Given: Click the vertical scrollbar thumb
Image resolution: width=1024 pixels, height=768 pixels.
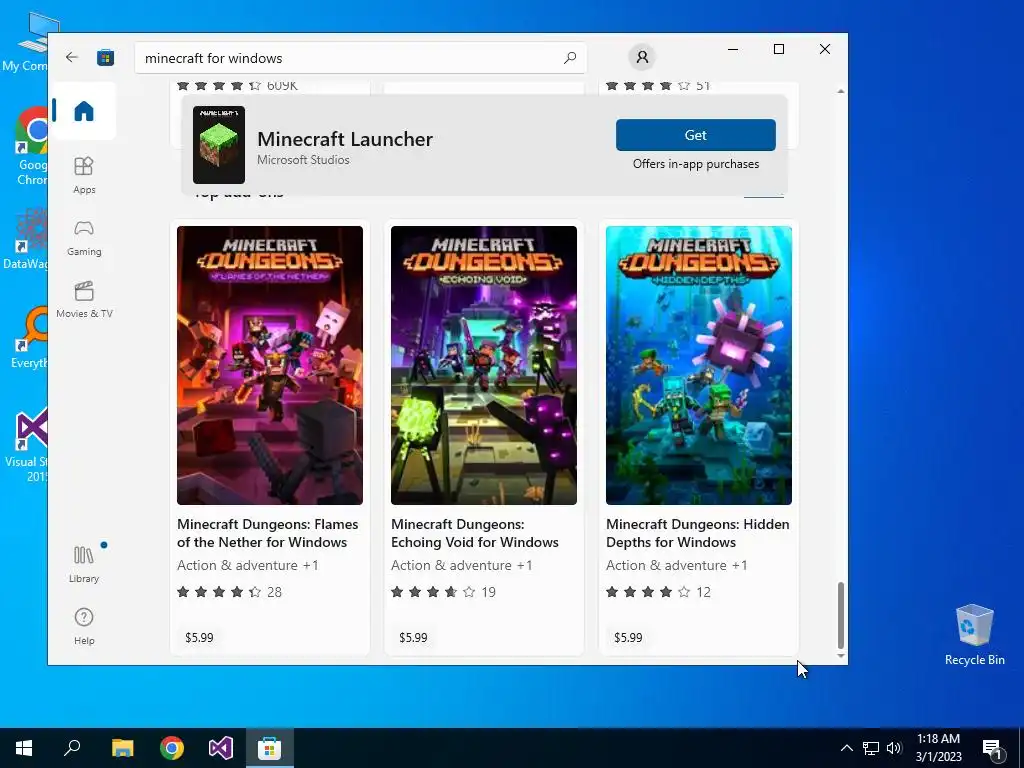Looking at the screenshot, I should pos(840,615).
